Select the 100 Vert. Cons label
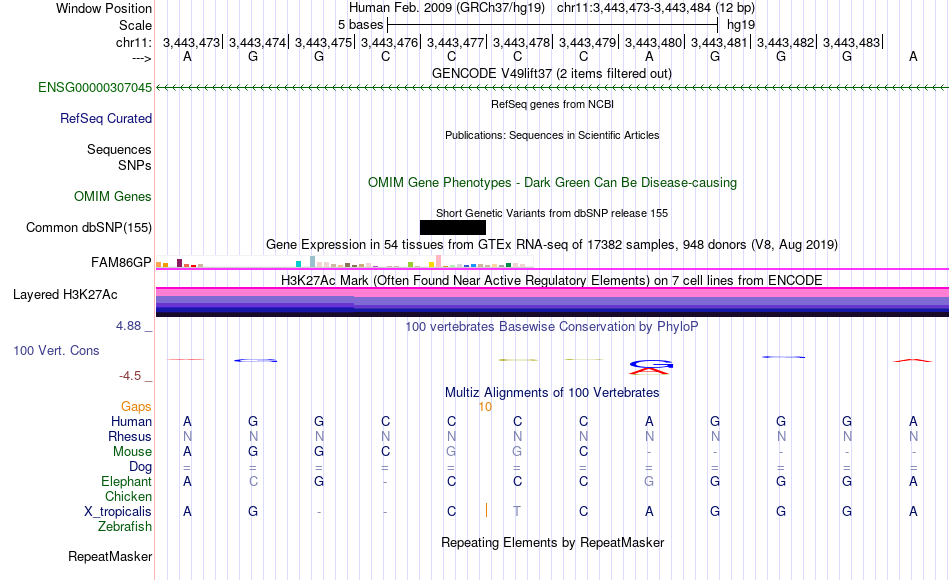Screen dimensions: 950x580 pos(56,350)
